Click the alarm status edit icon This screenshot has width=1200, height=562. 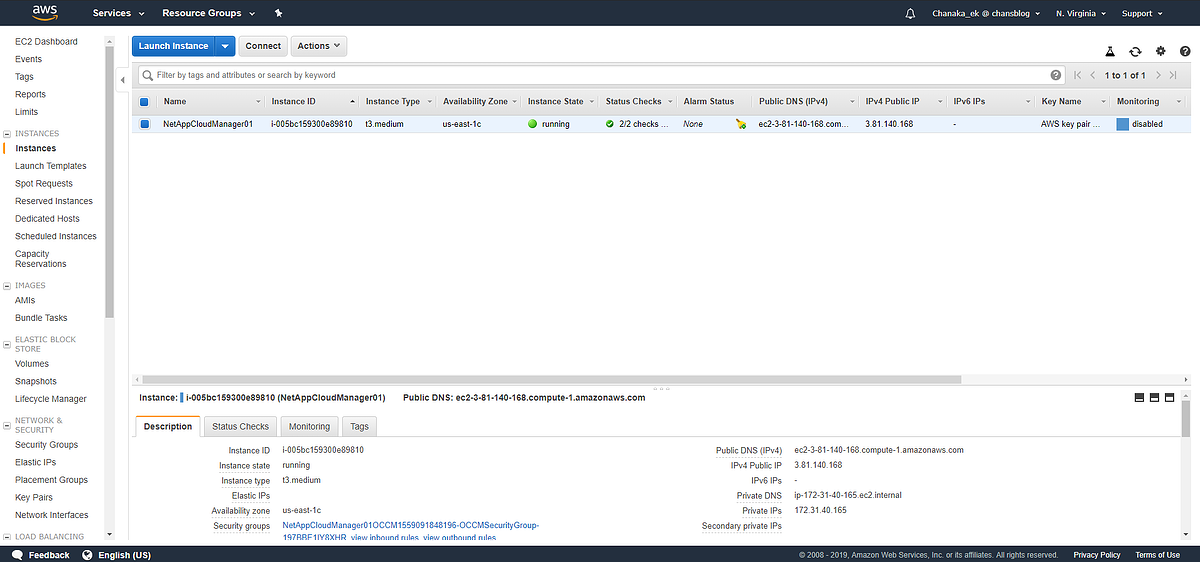(x=740, y=125)
